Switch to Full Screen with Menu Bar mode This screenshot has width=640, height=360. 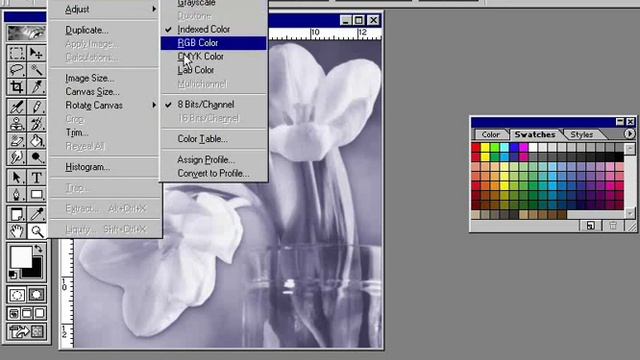point(27,313)
